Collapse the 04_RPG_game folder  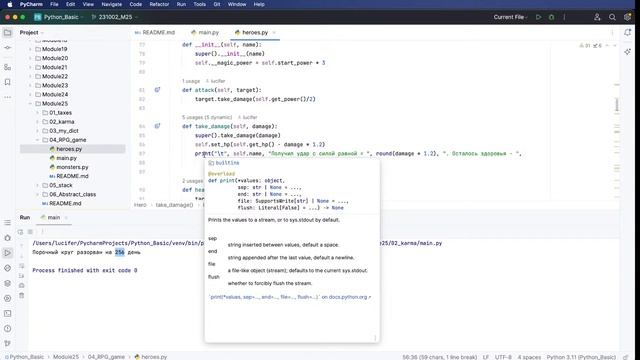tap(38, 140)
